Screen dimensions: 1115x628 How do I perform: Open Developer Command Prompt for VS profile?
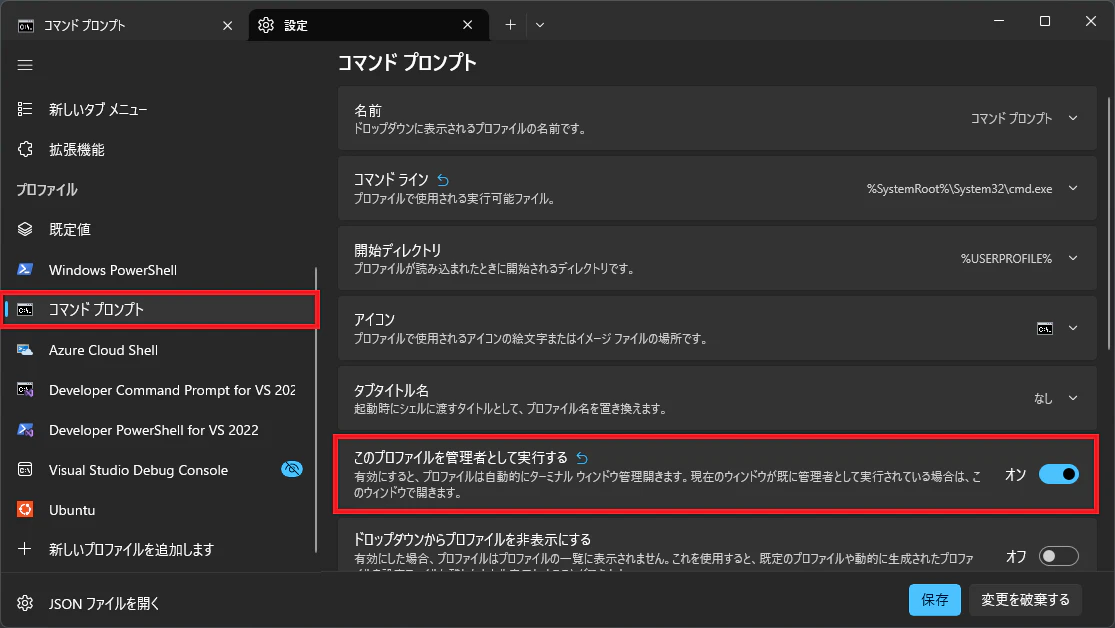click(x=159, y=390)
